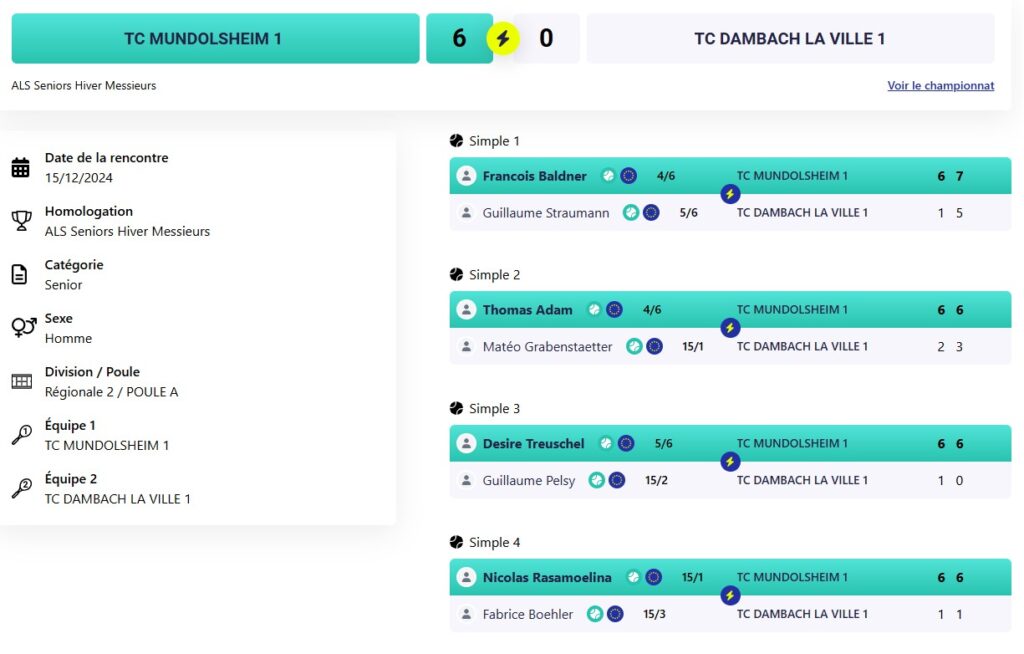Click the lightning icon in Simple 2 match
Viewport: 1024px width, 654px height.
[730, 328]
